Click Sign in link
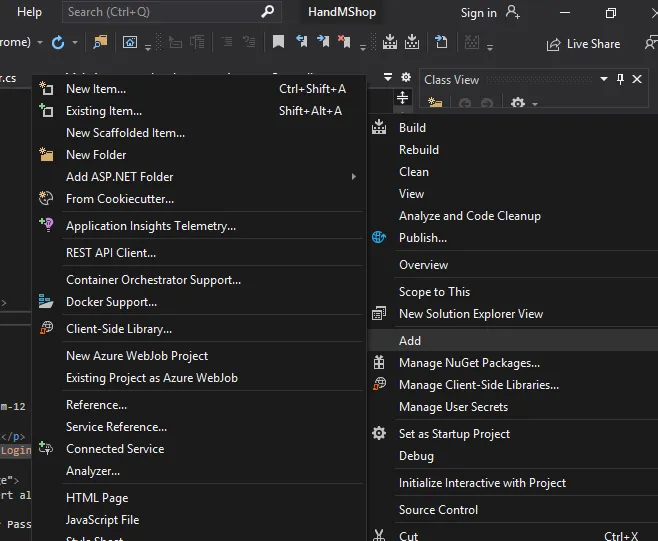The image size is (658, 541). (478, 13)
